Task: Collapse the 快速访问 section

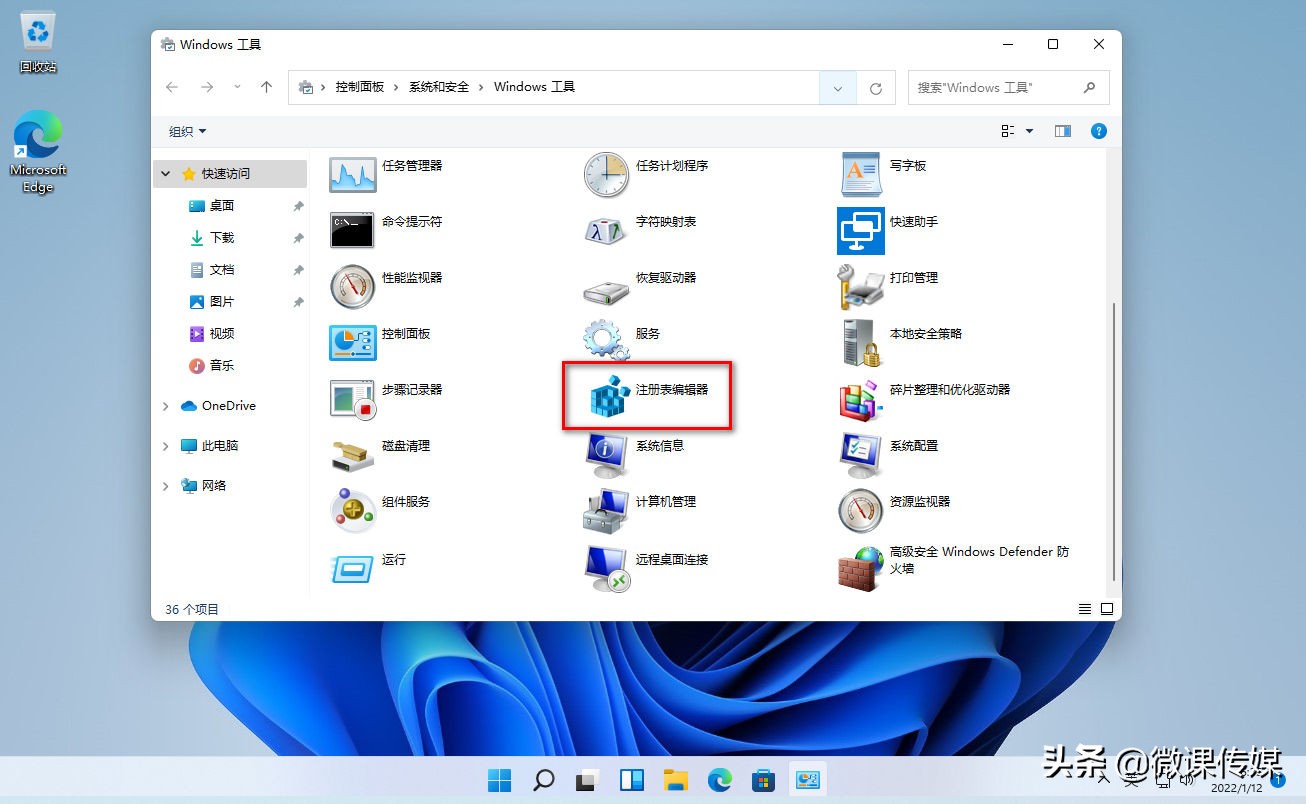Action: point(164,173)
